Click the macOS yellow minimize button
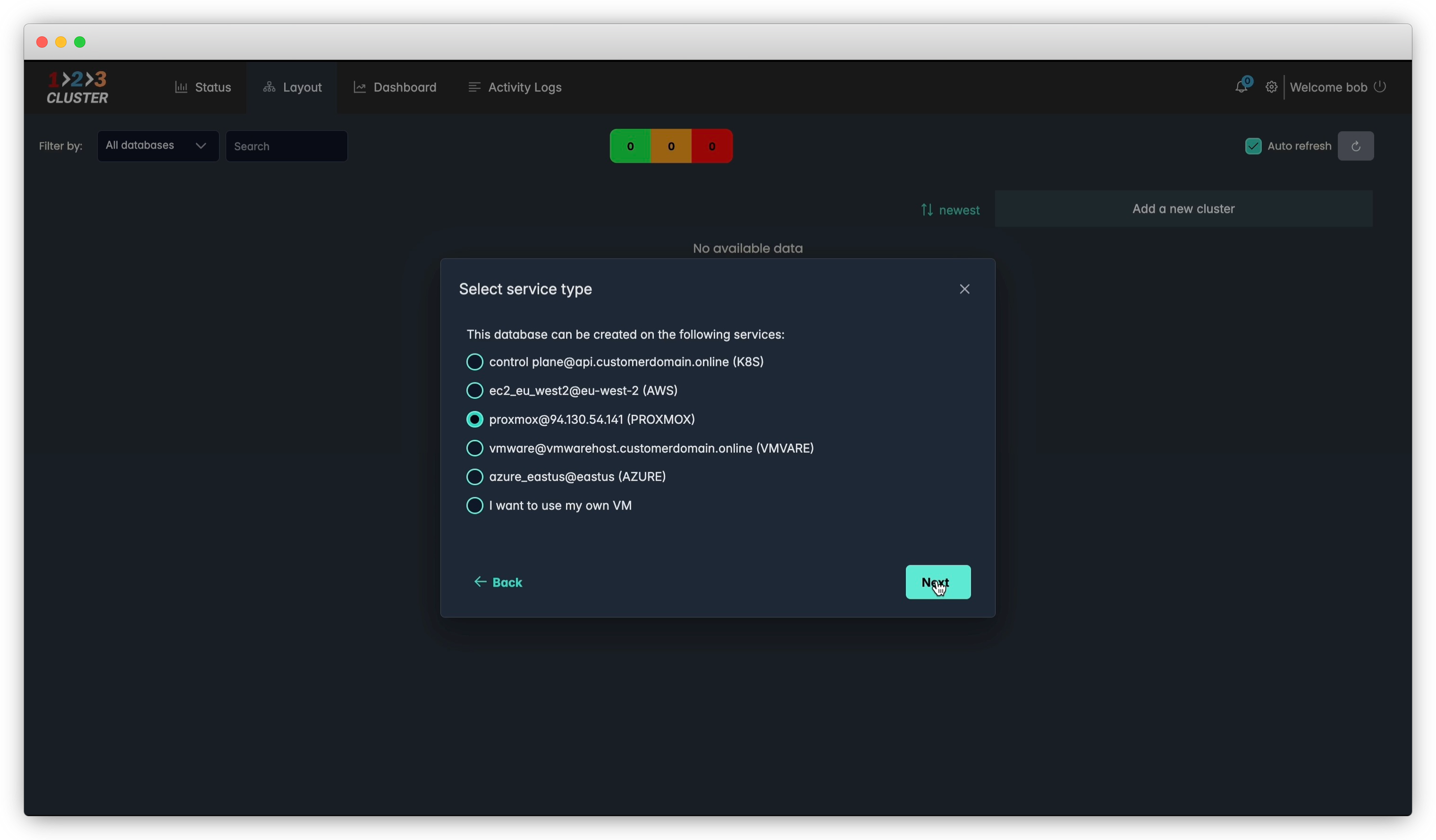This screenshot has width=1436, height=840. (x=61, y=42)
